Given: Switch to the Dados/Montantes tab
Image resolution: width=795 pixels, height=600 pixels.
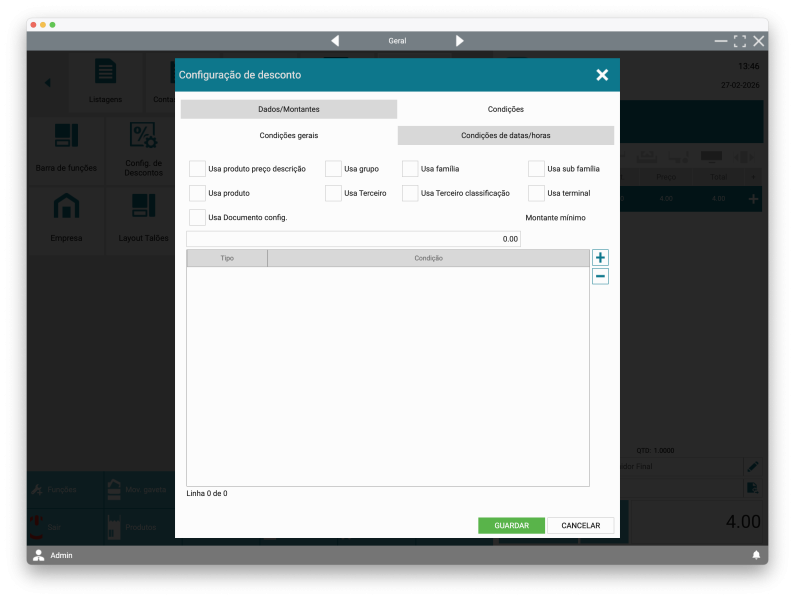Looking at the screenshot, I should pyautogui.click(x=289, y=109).
